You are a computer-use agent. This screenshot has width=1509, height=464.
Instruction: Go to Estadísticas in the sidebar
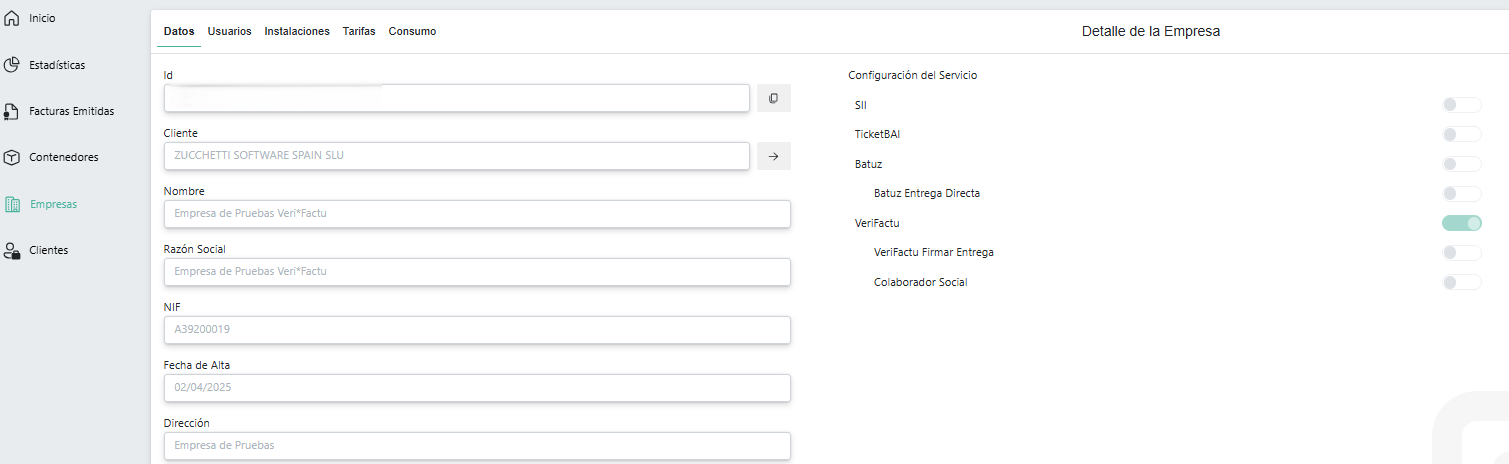(57, 65)
